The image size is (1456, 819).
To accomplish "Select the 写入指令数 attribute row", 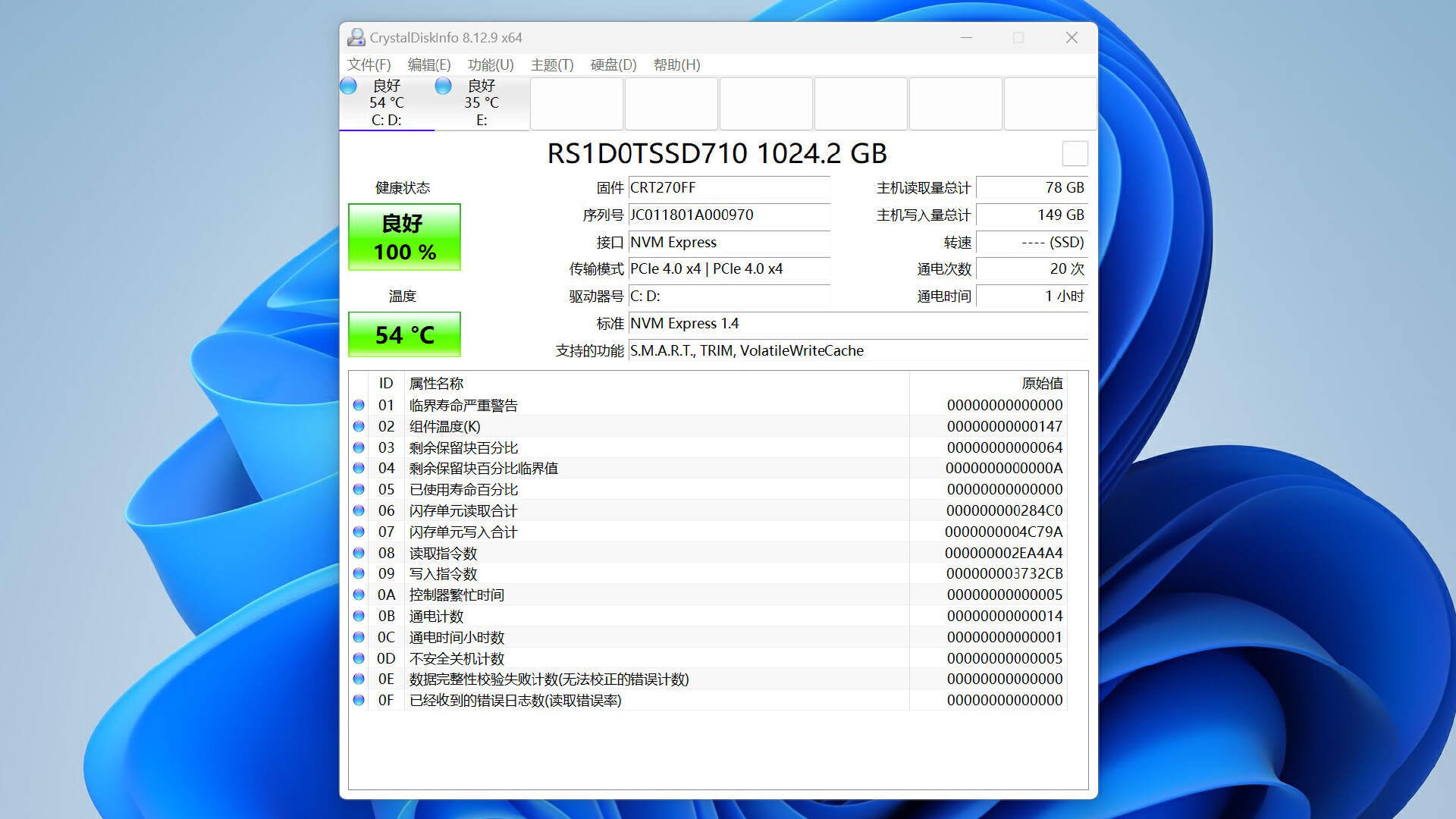I will click(708, 574).
